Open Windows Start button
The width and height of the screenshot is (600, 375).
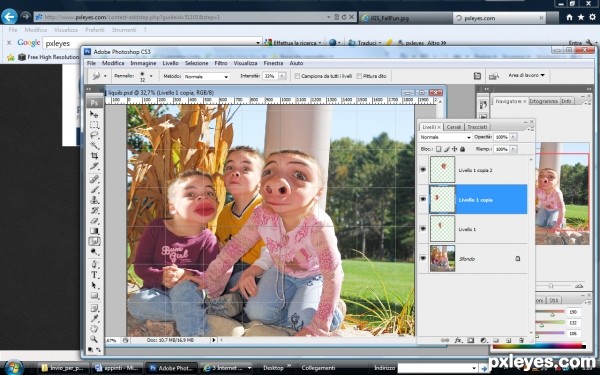click(14, 367)
